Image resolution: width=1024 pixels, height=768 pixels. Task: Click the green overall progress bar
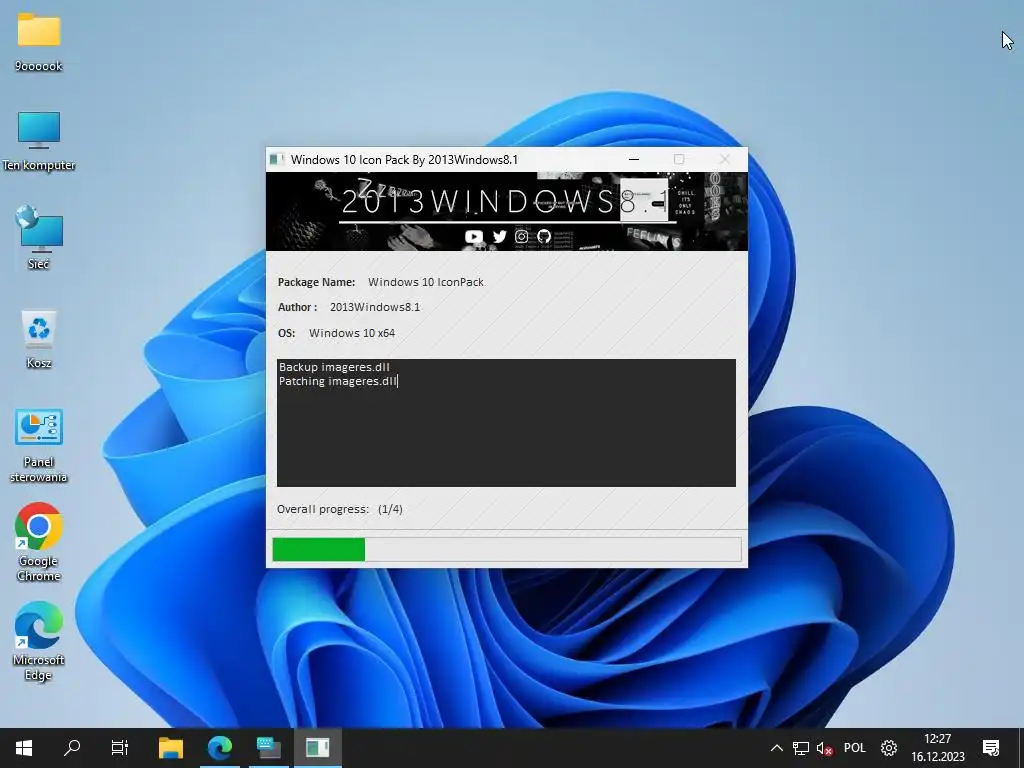tap(507, 549)
